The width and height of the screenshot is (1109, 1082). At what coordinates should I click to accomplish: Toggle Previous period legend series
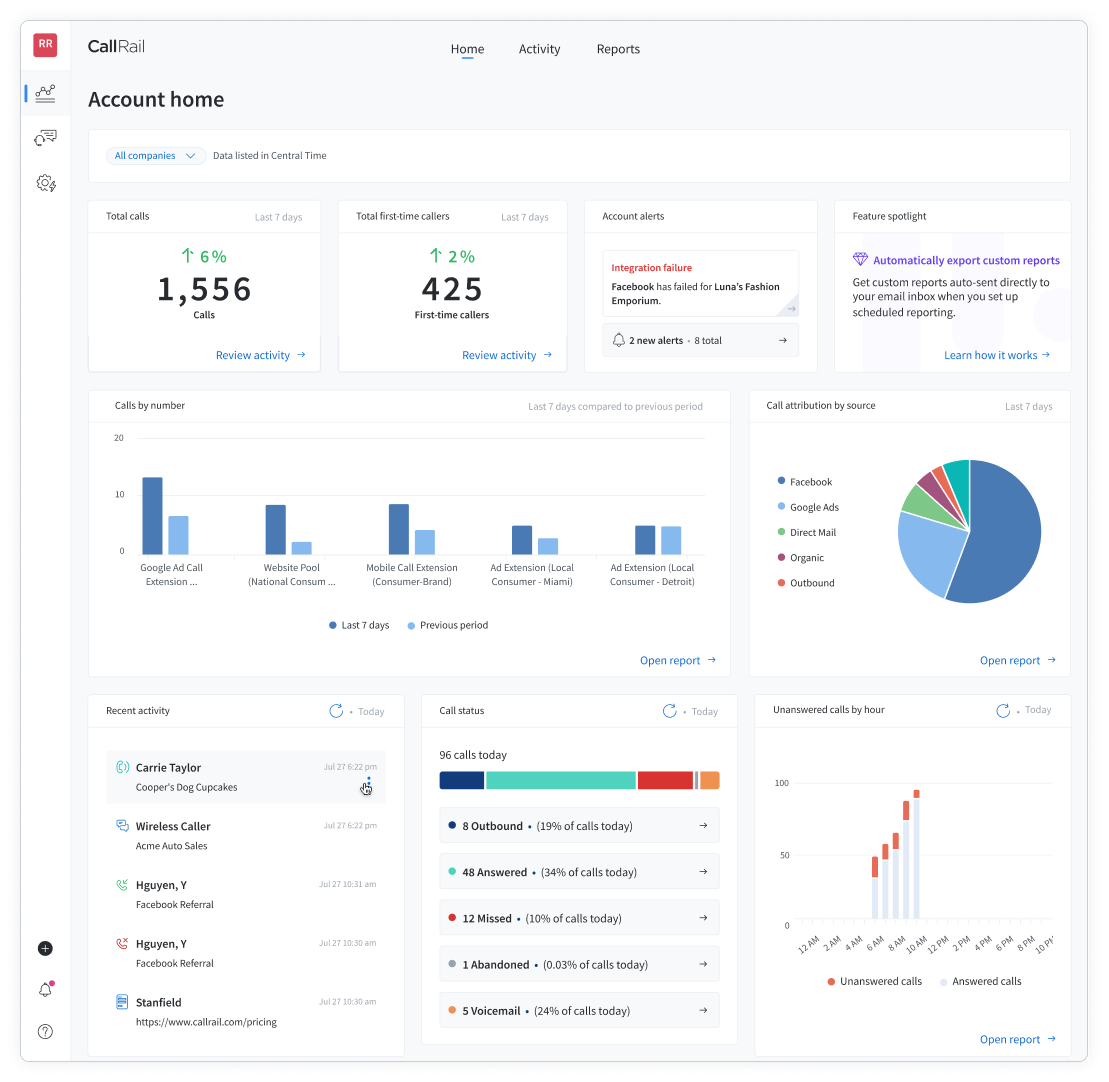tap(448, 625)
